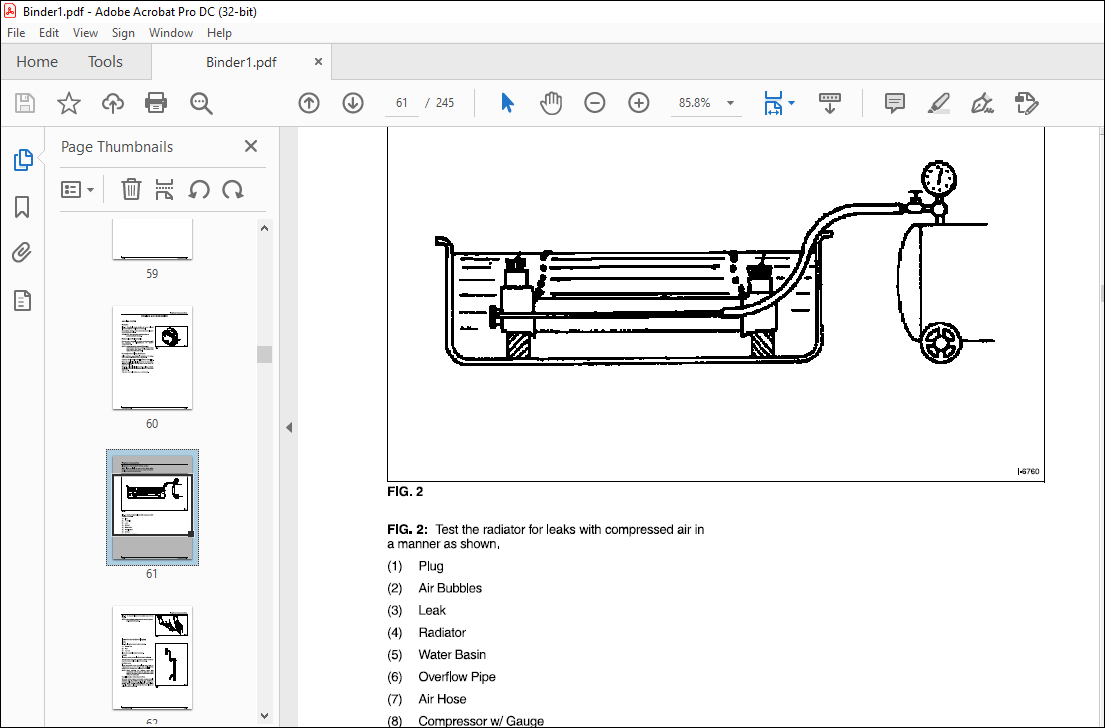Click the 'Overflow Pipe' legend text

457,677
